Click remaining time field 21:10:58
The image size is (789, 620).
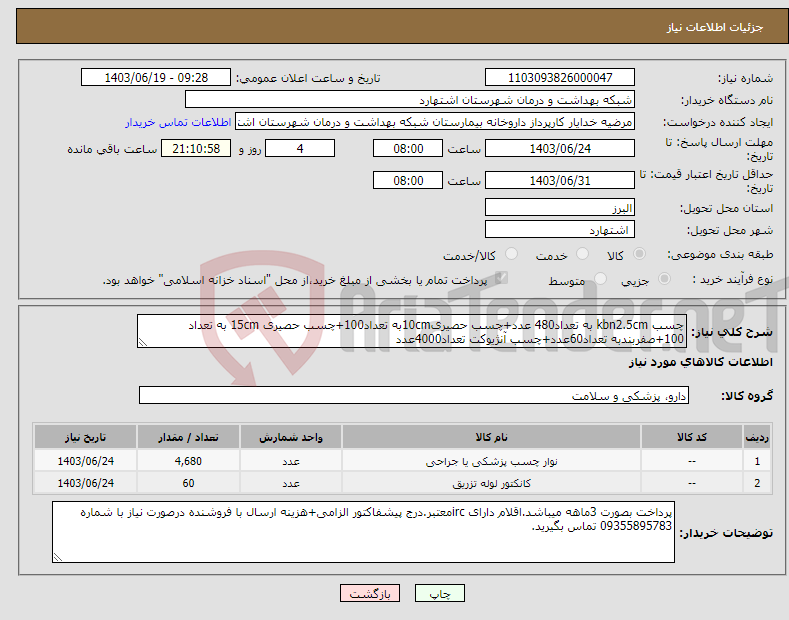[196, 148]
